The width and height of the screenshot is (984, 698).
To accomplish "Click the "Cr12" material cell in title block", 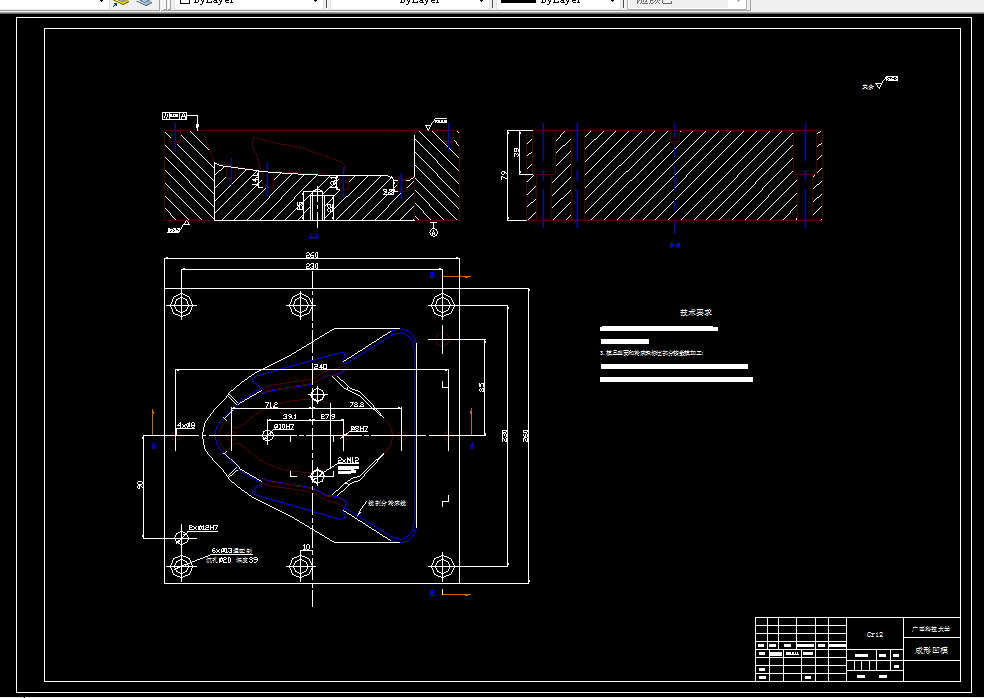I will tap(875, 635).
